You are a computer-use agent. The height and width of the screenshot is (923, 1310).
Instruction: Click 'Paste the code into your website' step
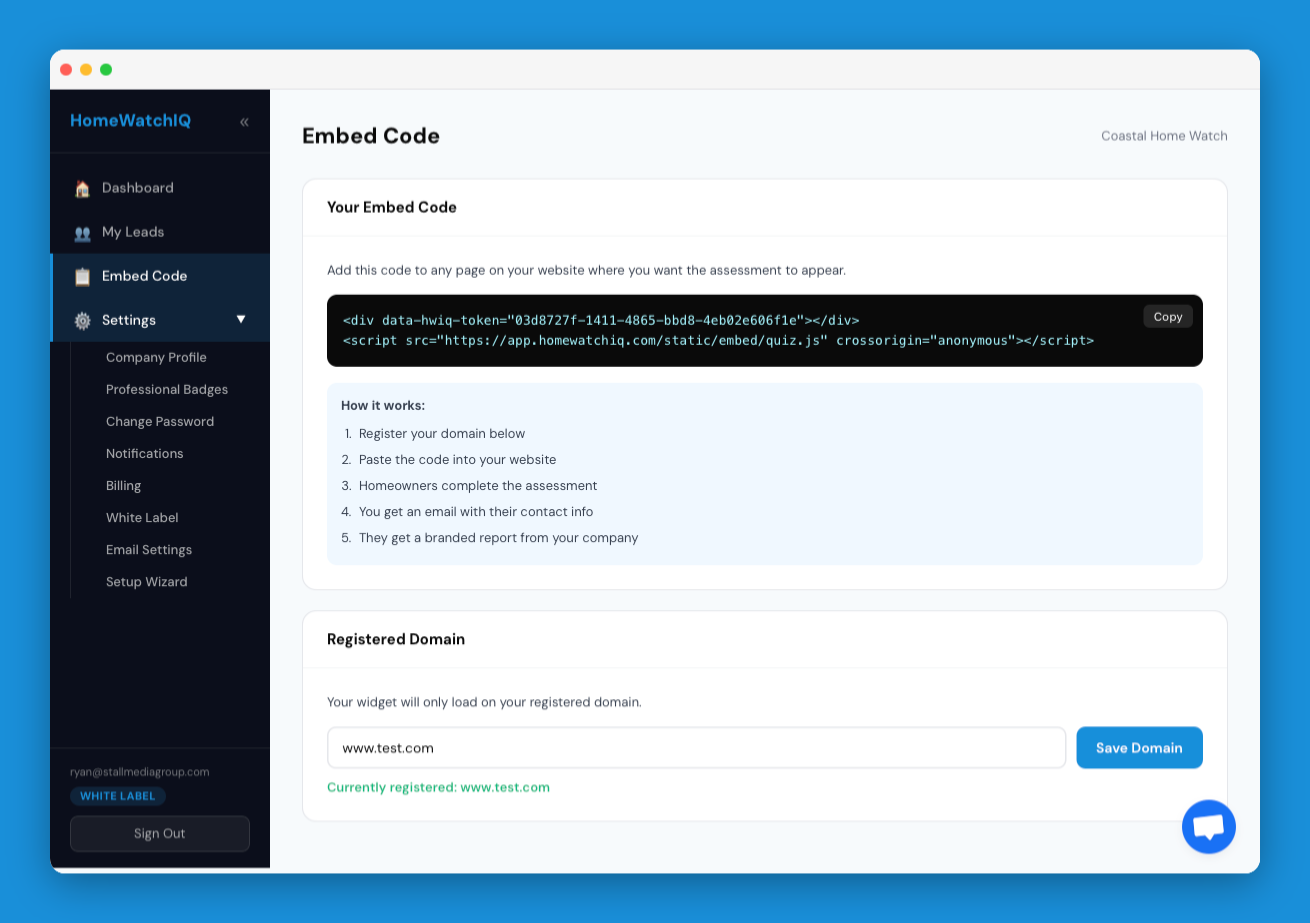pyautogui.click(x=457, y=459)
